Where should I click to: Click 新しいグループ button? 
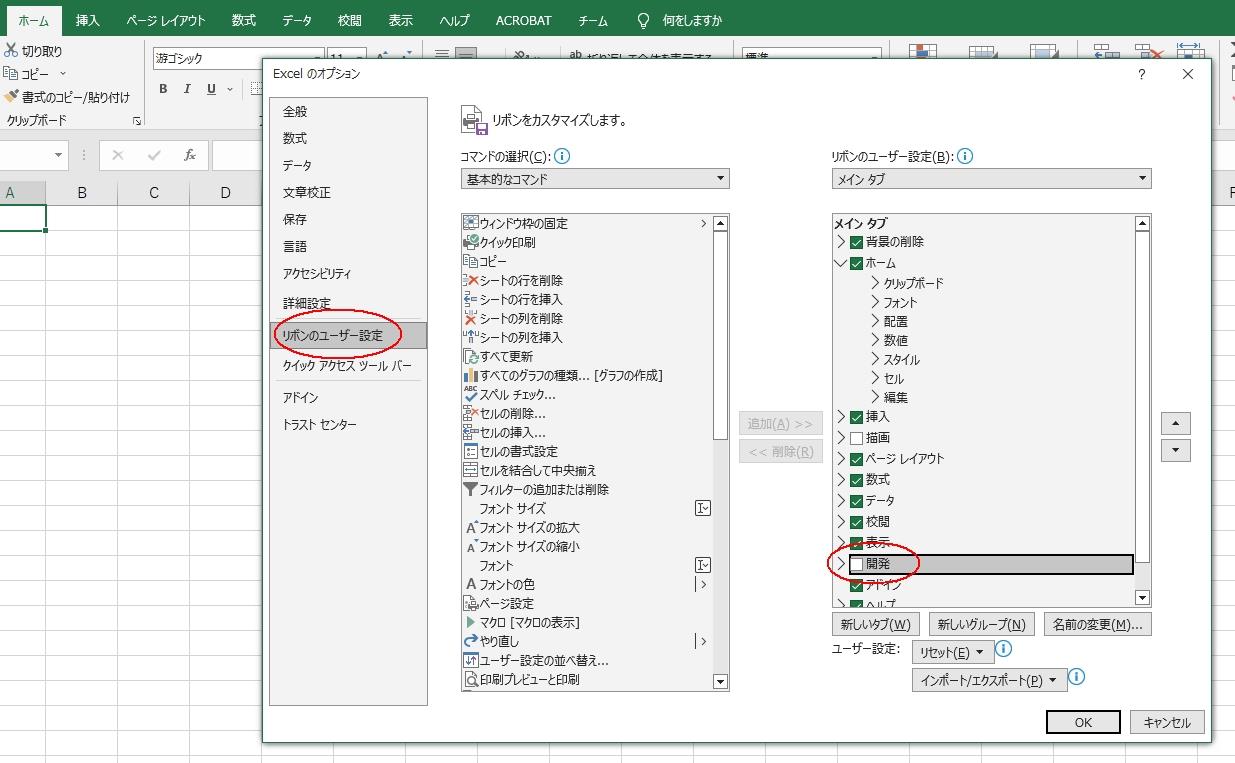click(x=982, y=624)
